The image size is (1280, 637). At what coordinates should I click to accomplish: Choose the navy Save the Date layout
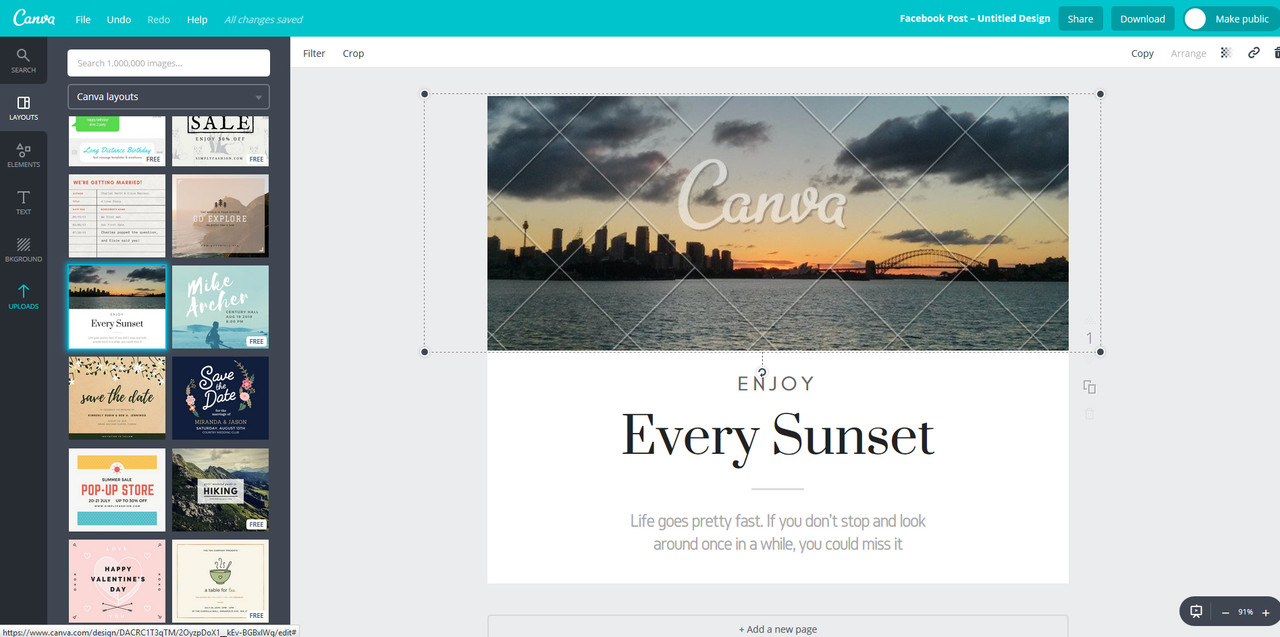(x=220, y=398)
